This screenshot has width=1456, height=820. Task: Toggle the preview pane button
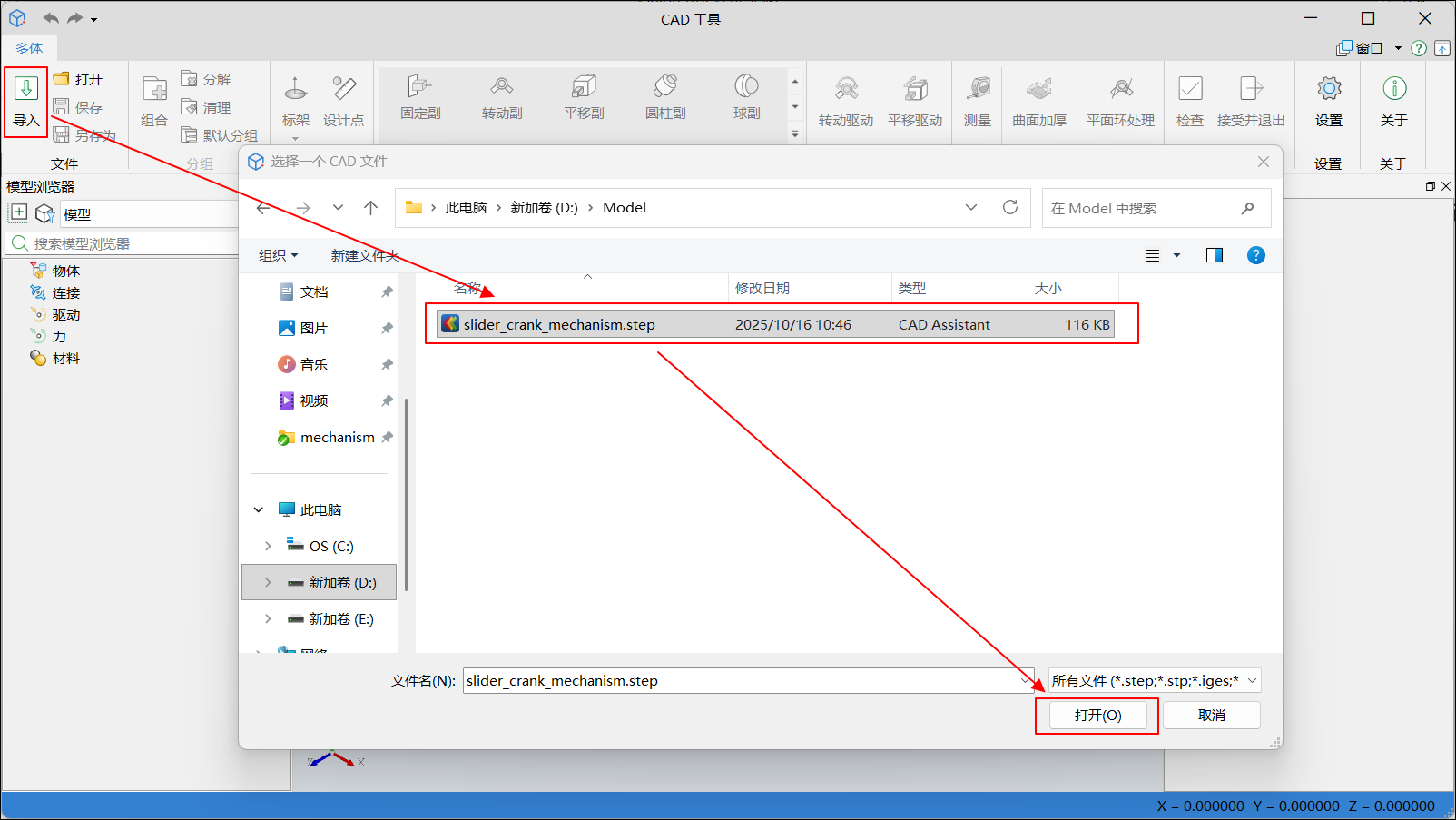(x=1214, y=255)
